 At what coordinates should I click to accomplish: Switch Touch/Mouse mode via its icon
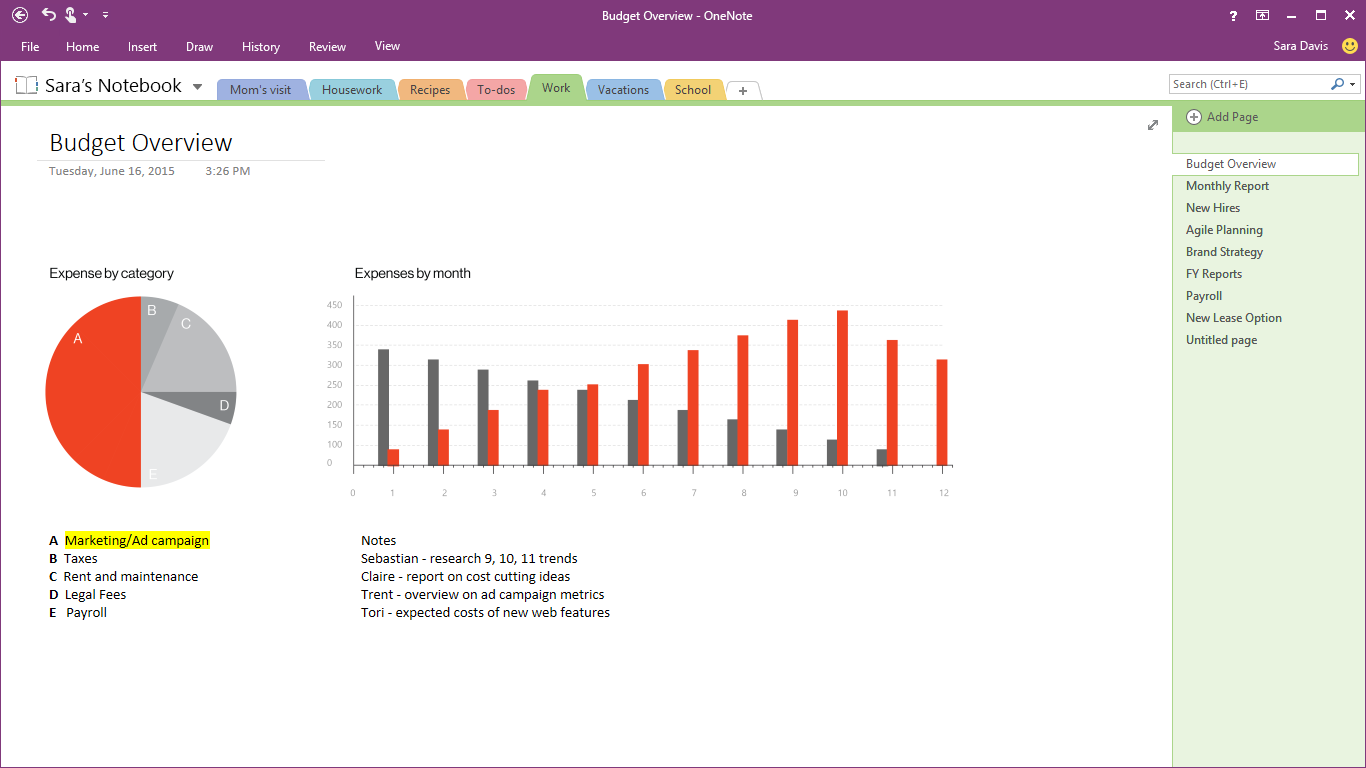[68, 15]
